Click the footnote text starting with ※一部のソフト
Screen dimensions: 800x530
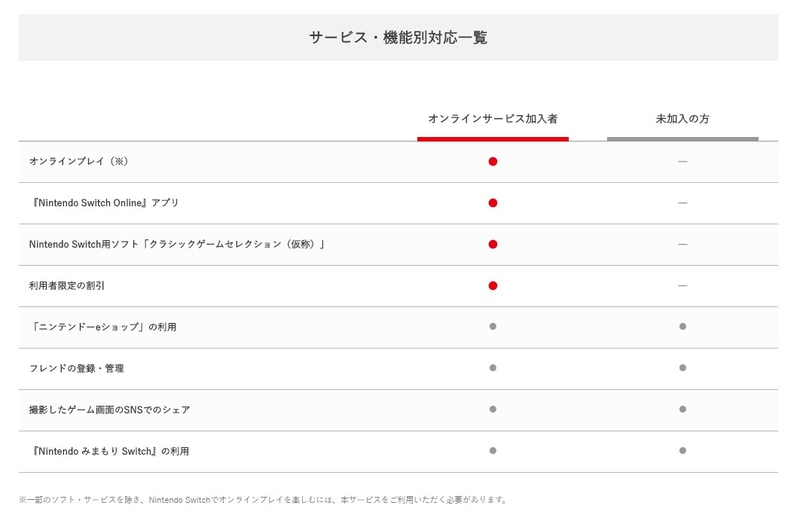click(264, 499)
